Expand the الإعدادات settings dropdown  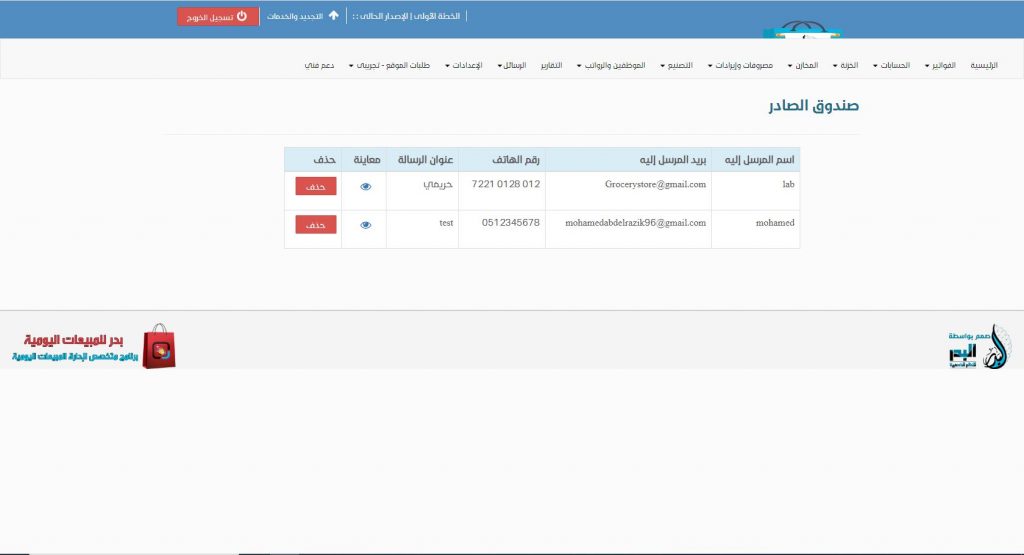[x=464, y=65]
